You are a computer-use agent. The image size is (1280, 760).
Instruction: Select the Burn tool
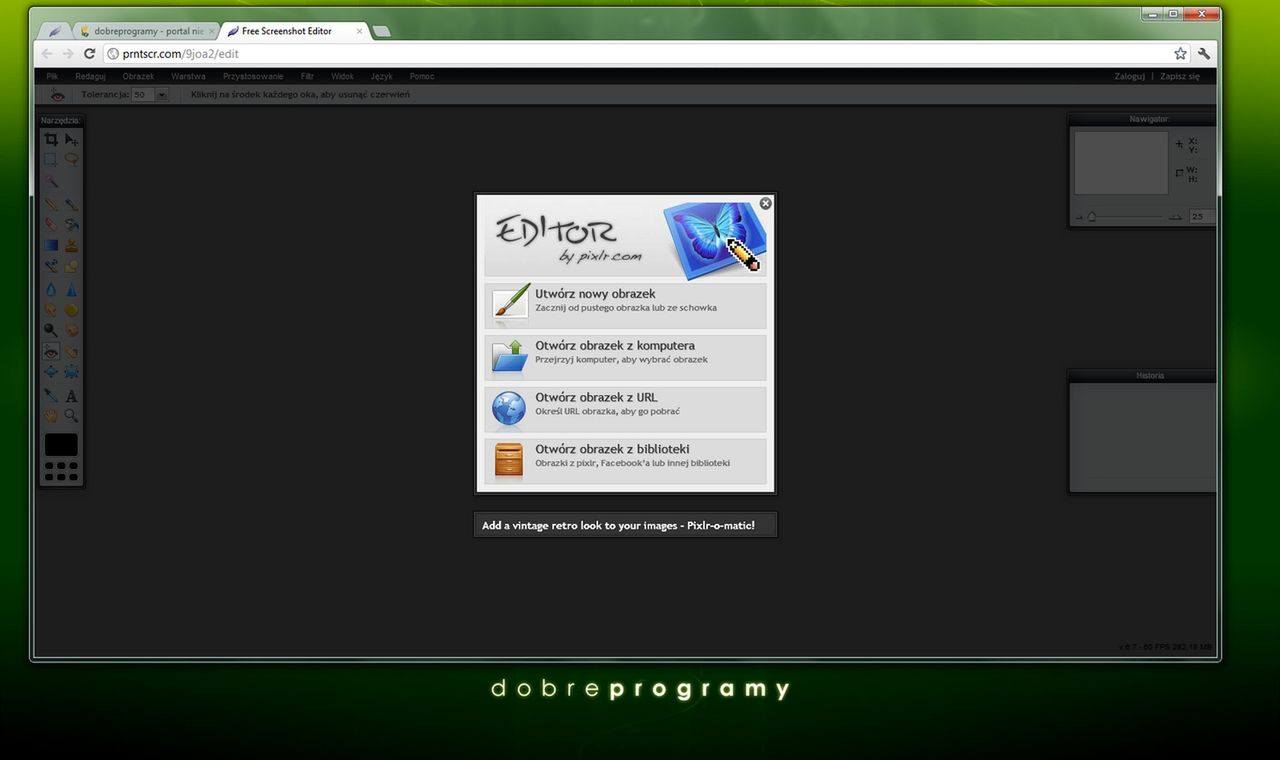[71, 329]
